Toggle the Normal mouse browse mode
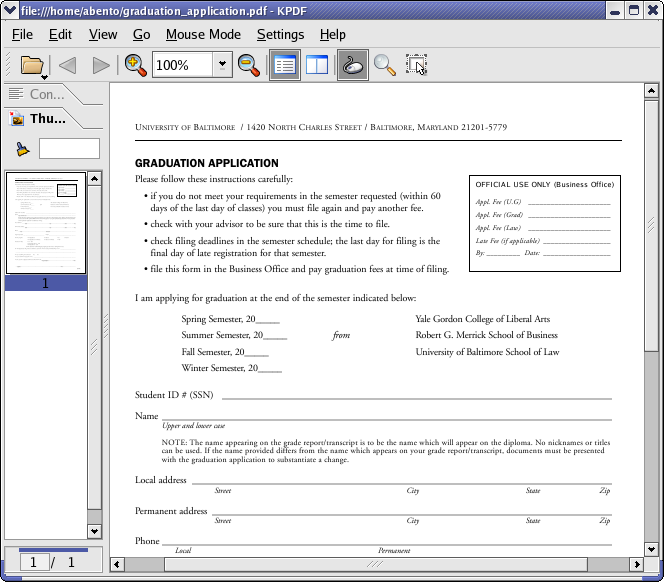 point(352,65)
